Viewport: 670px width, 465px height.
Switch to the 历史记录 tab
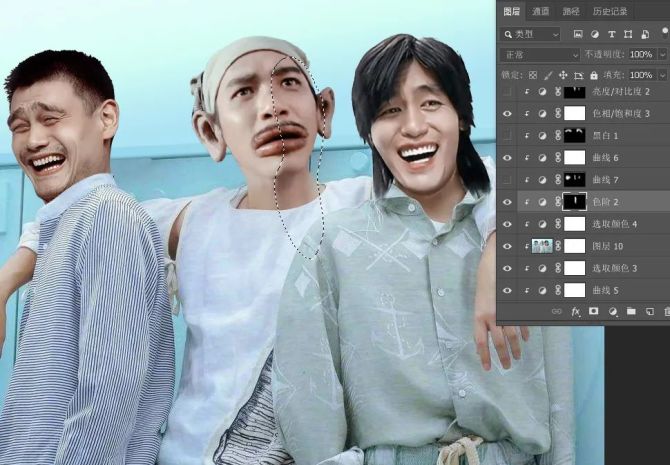(609, 11)
